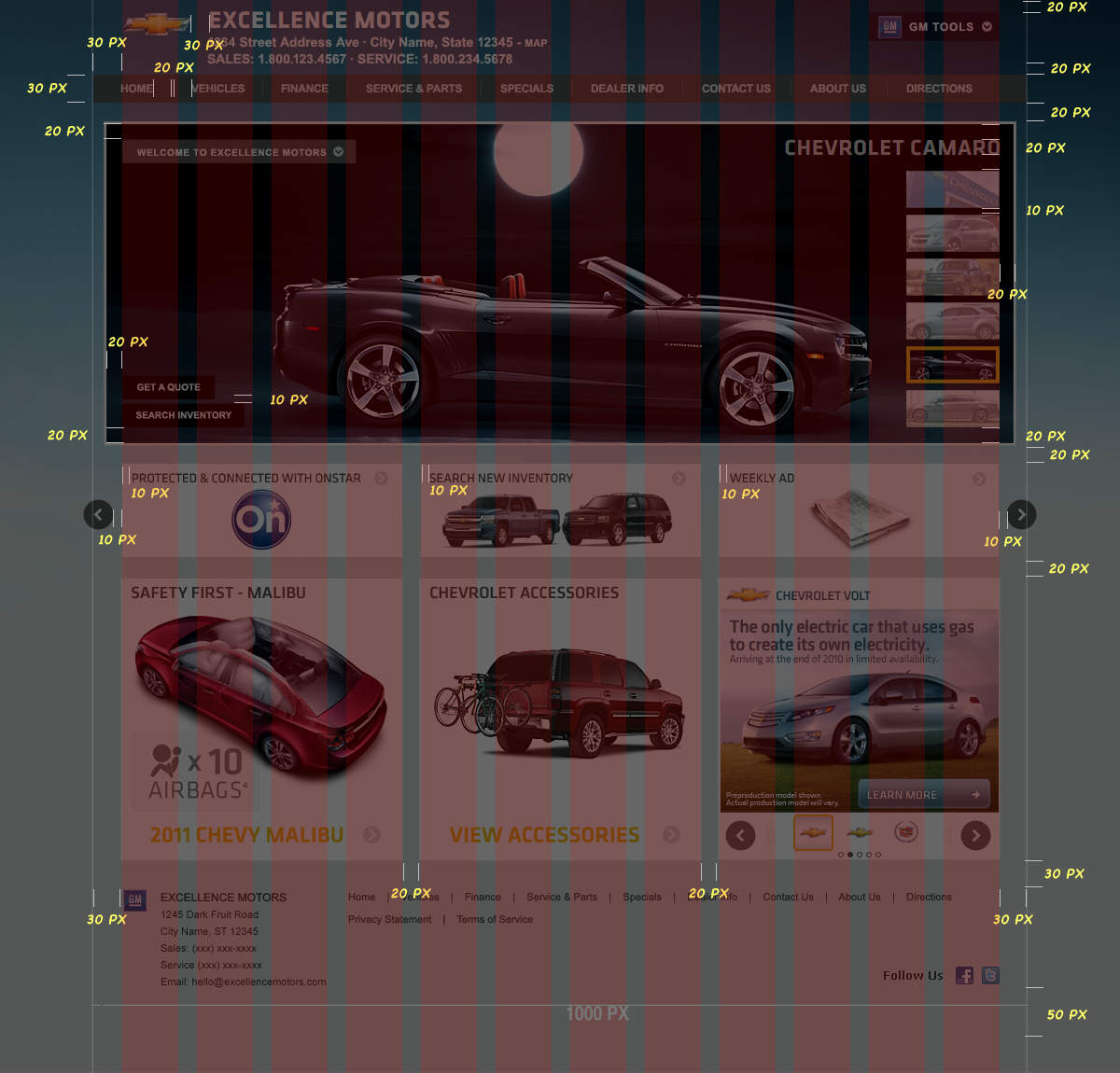Open the footer Finance link
Screen dimensions: 1120x1073
[483, 897]
